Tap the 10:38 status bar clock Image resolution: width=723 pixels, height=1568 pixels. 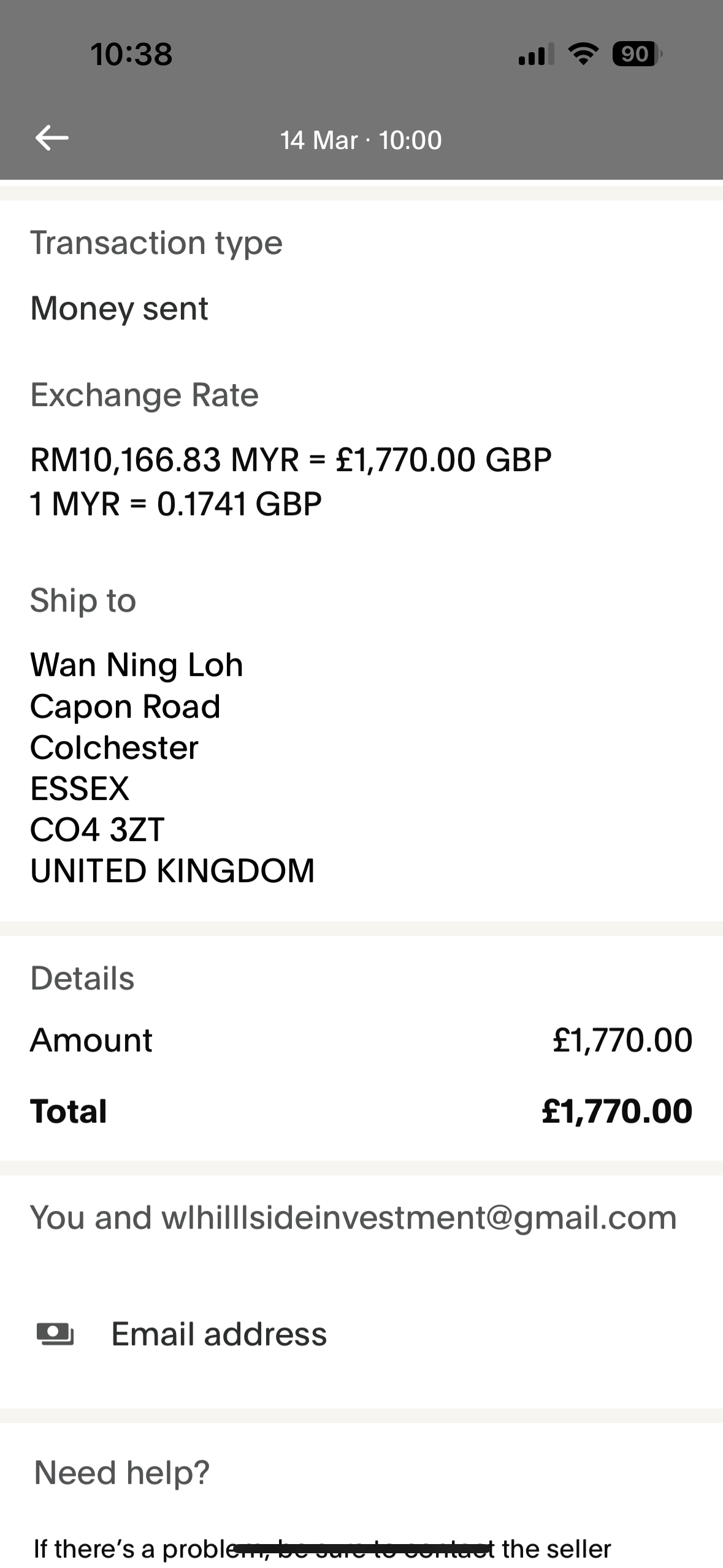[x=131, y=54]
